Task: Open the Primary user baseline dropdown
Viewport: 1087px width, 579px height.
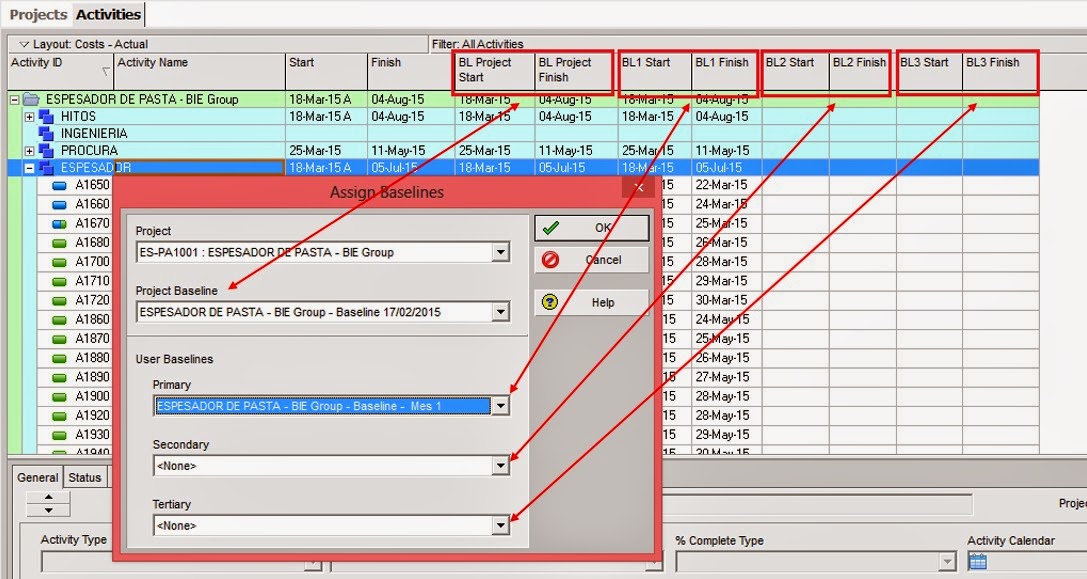Action: (x=502, y=405)
